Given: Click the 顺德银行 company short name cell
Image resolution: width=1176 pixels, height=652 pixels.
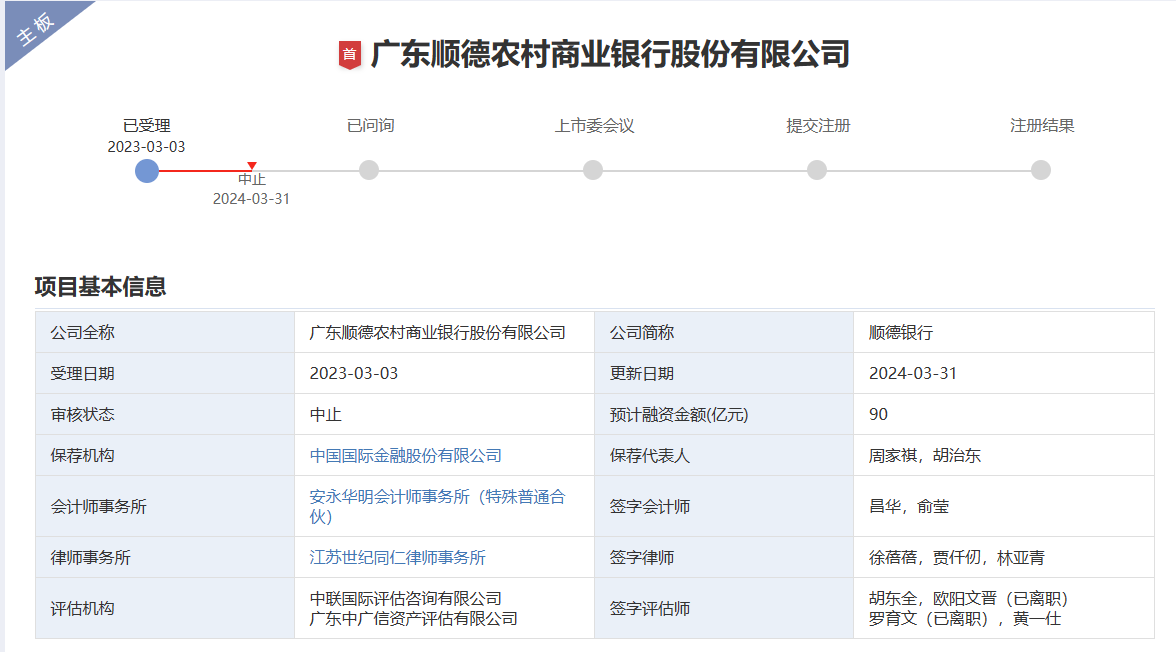Looking at the screenshot, I should [x=900, y=332].
